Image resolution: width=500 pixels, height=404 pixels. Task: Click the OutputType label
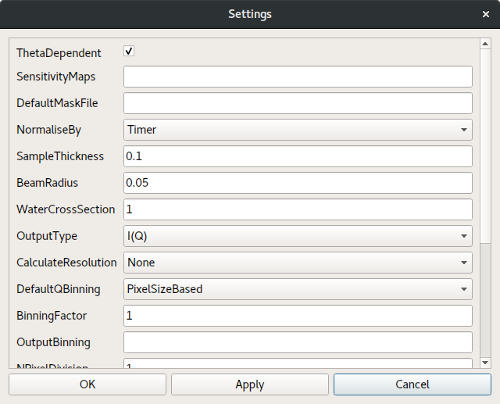47,236
